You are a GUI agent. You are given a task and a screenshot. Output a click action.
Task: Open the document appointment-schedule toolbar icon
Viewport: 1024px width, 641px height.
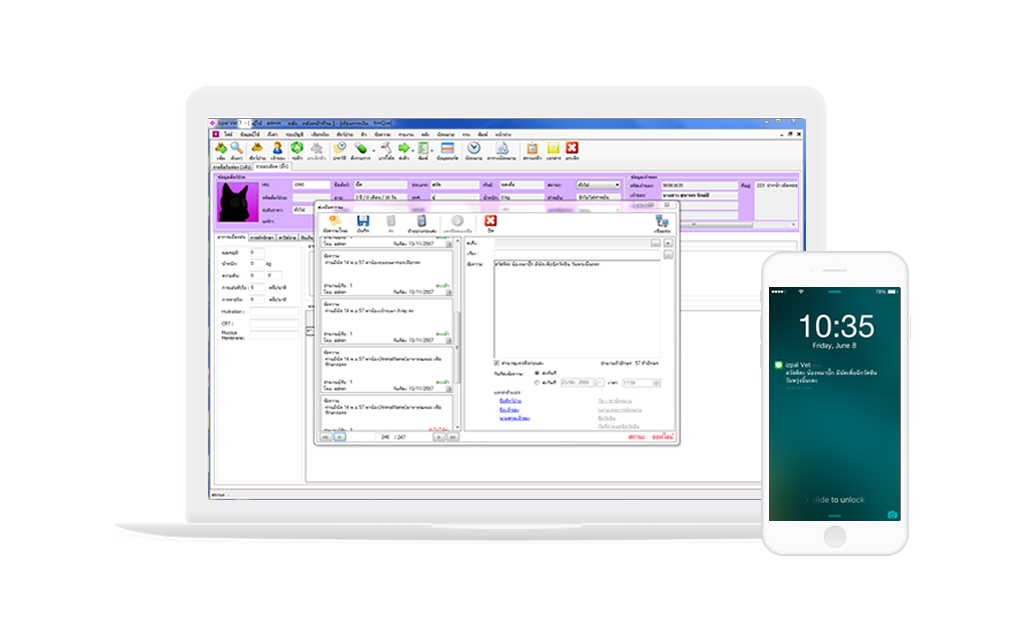pos(502,149)
